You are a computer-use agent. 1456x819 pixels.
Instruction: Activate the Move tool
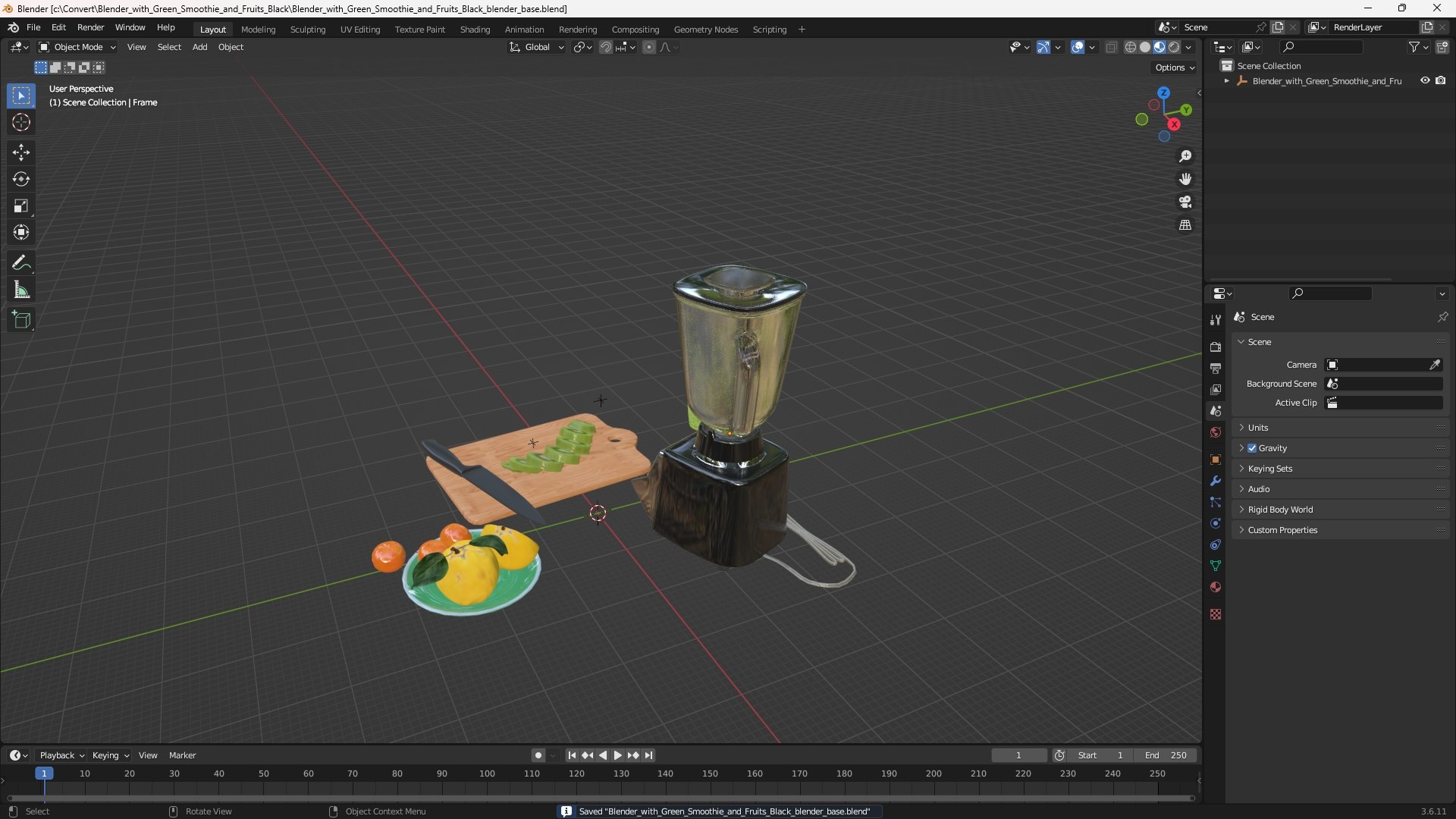21,152
